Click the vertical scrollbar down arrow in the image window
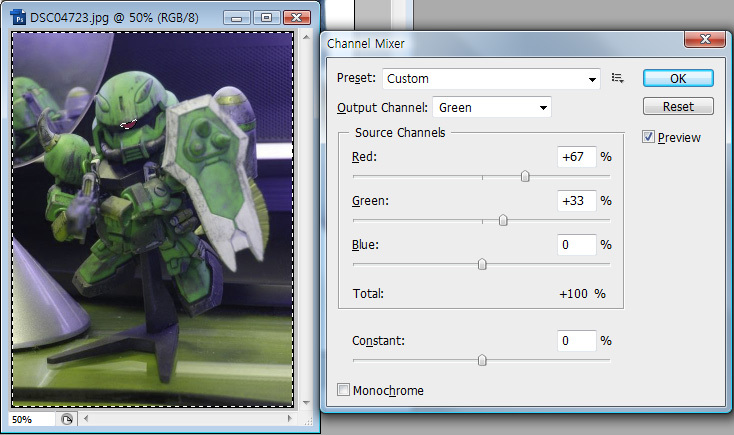 (306, 402)
